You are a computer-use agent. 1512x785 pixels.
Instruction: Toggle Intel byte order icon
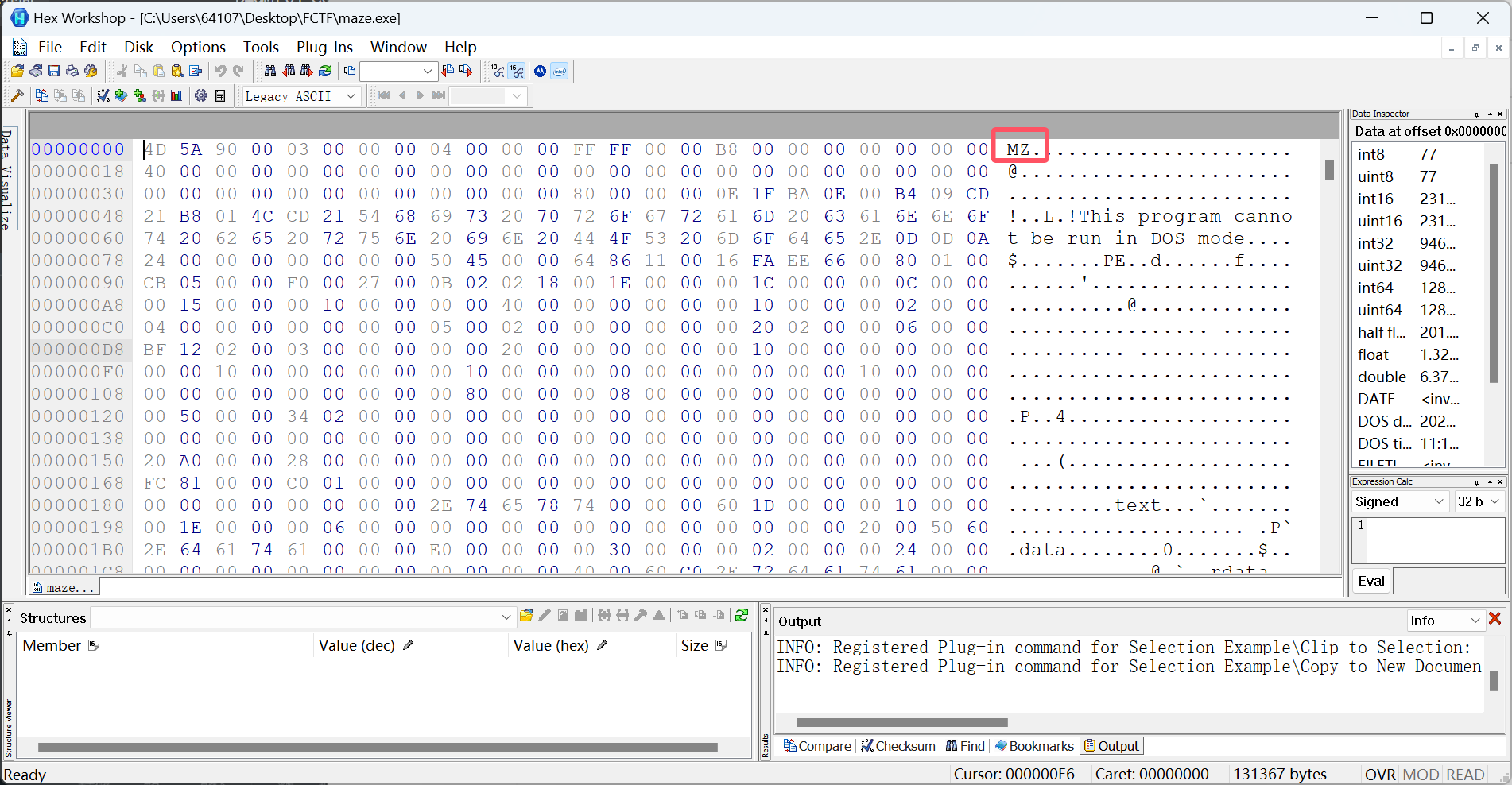click(x=560, y=72)
